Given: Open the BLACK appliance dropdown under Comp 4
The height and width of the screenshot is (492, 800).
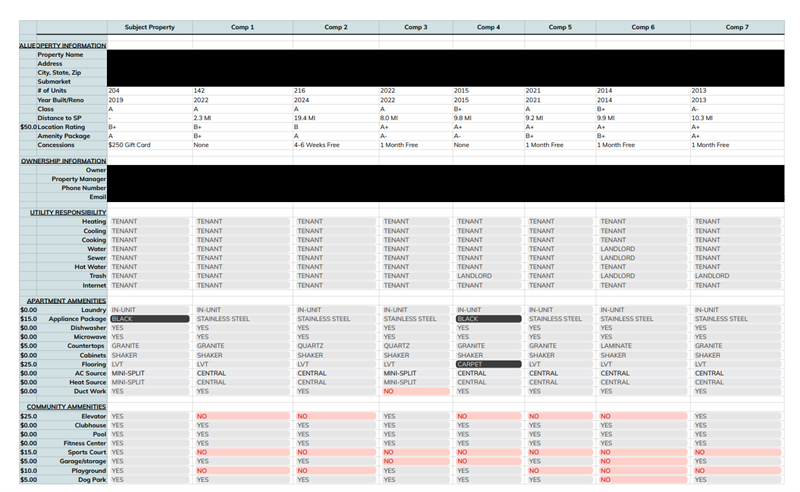Looking at the screenshot, I should 488,319.
